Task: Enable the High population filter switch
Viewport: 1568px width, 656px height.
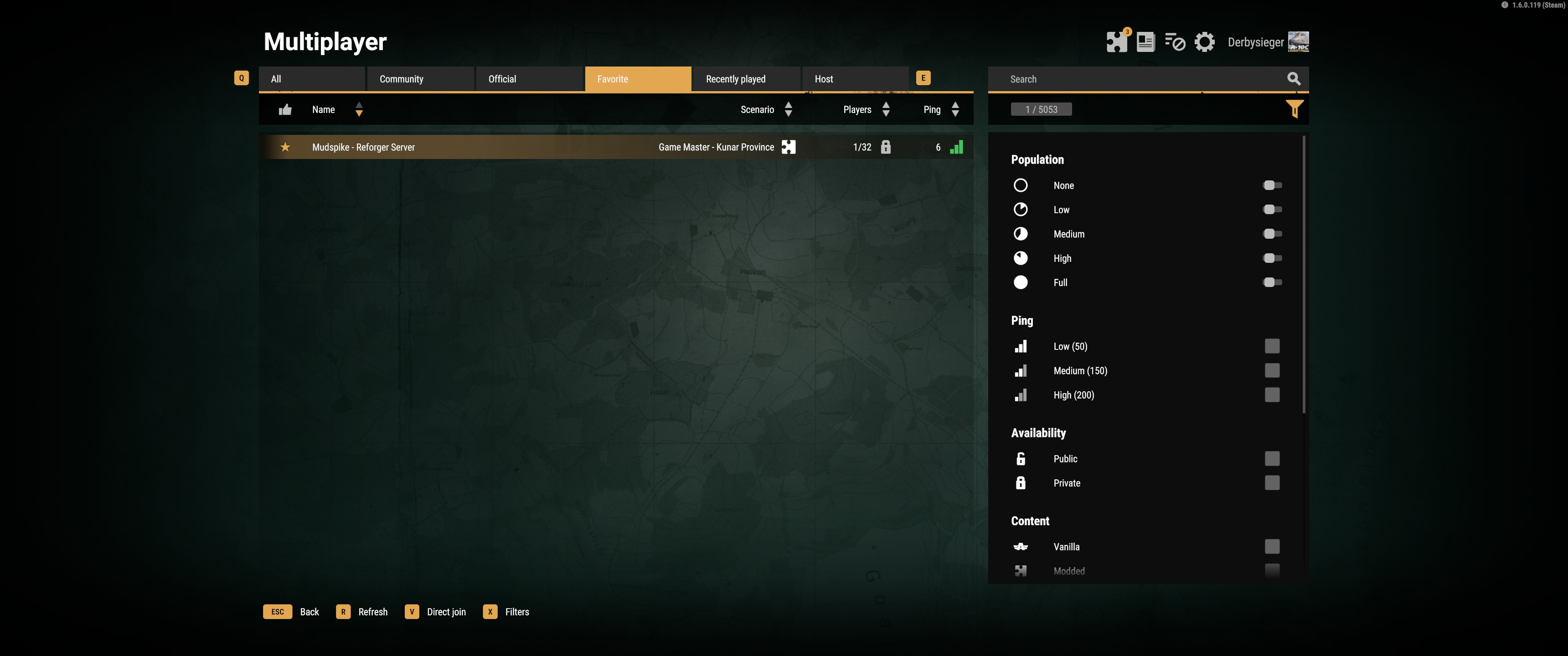Action: pyautogui.click(x=1272, y=258)
